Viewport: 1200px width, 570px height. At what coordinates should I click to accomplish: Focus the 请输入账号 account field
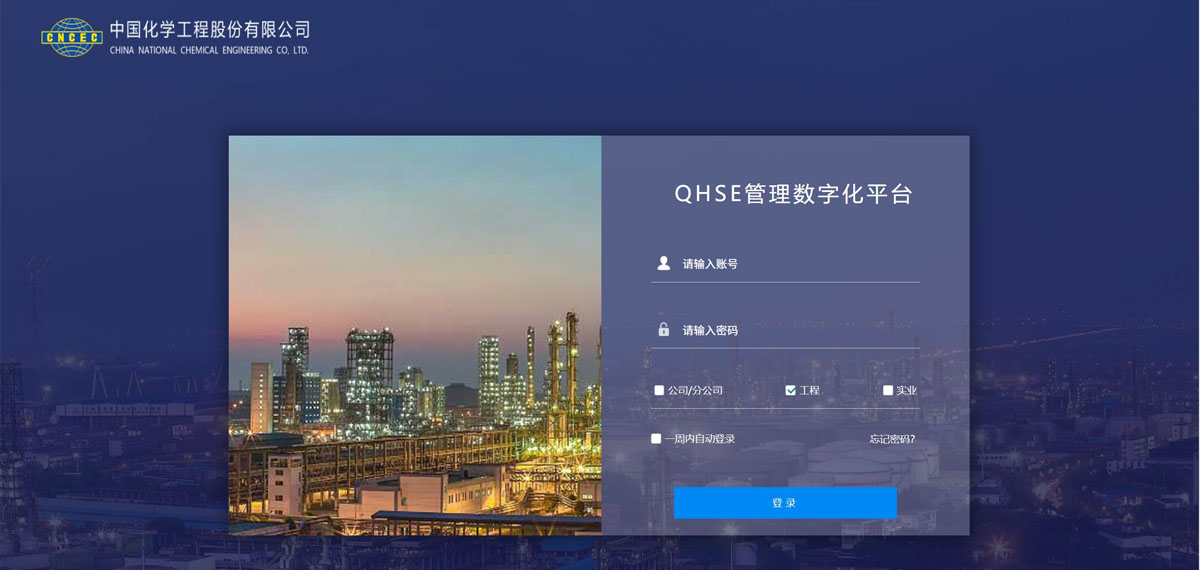point(785,264)
